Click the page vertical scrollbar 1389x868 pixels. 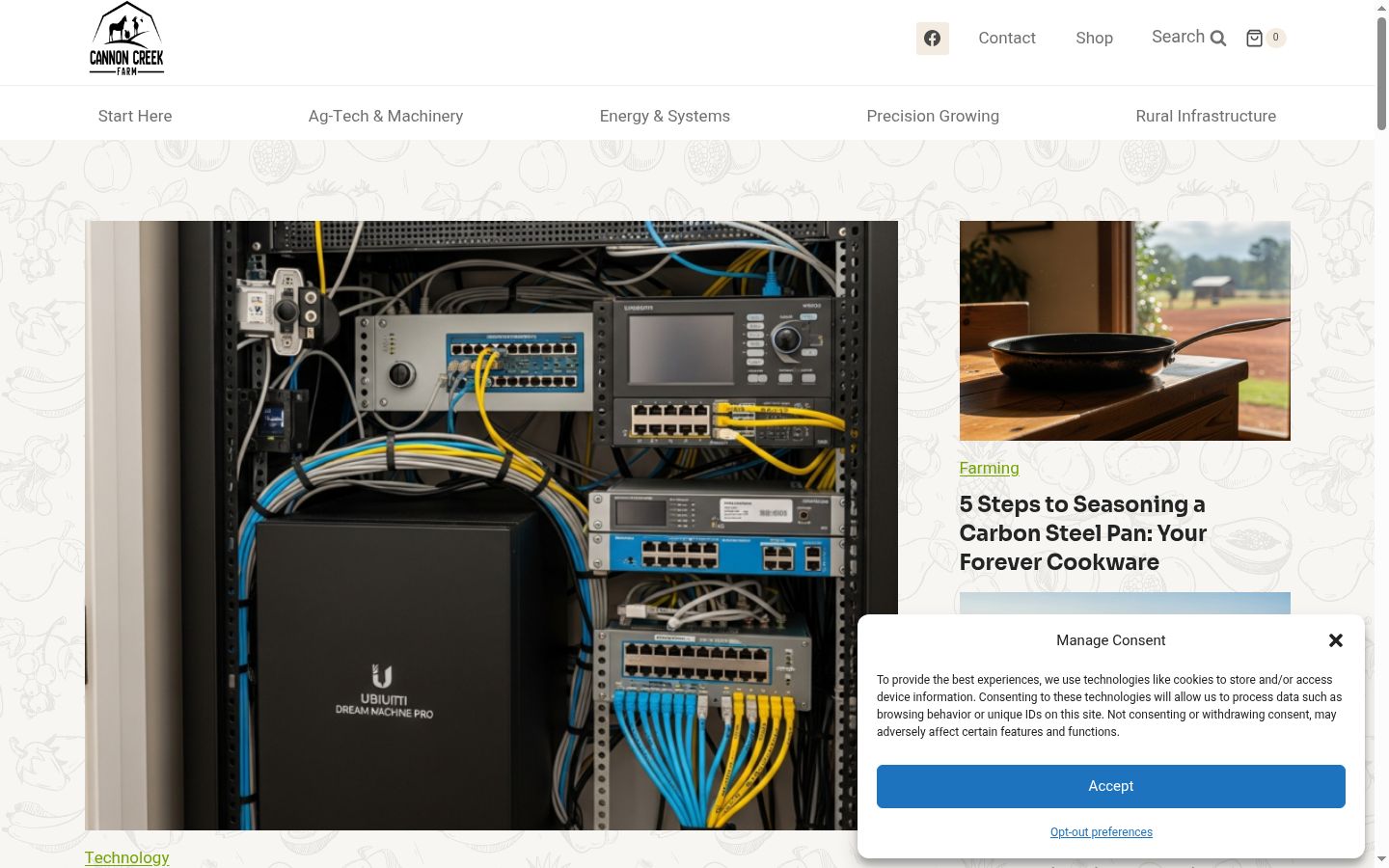tap(1381, 73)
